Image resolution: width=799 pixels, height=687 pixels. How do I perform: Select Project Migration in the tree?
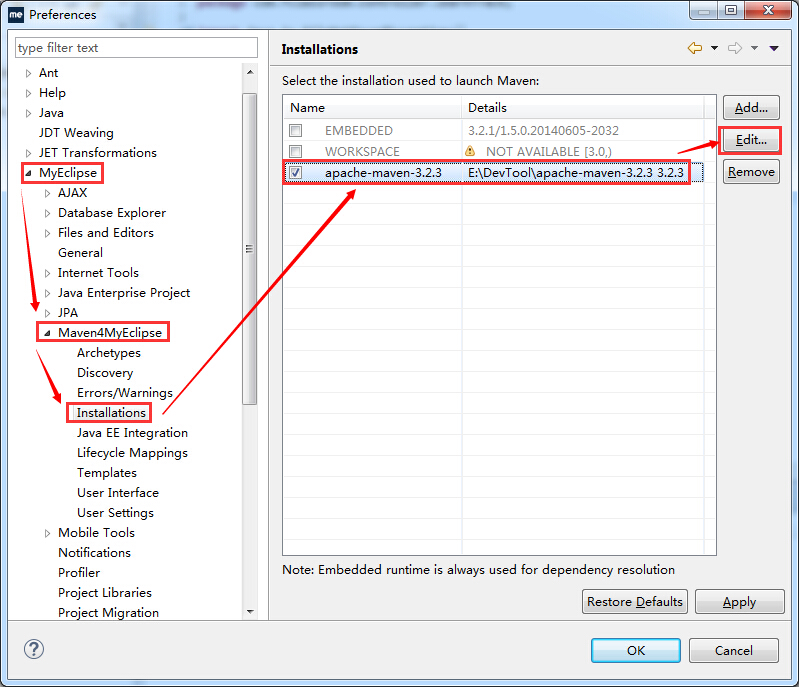pyautogui.click(x=108, y=613)
